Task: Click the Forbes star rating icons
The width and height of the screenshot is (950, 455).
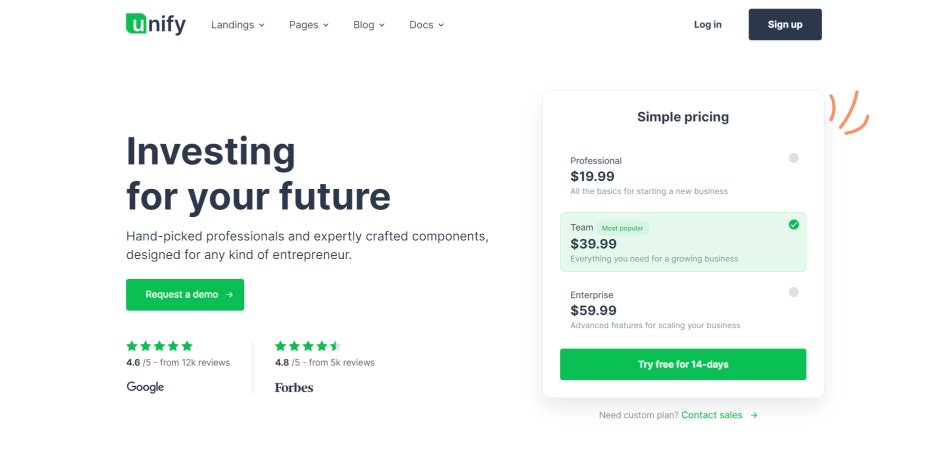Action: point(308,346)
